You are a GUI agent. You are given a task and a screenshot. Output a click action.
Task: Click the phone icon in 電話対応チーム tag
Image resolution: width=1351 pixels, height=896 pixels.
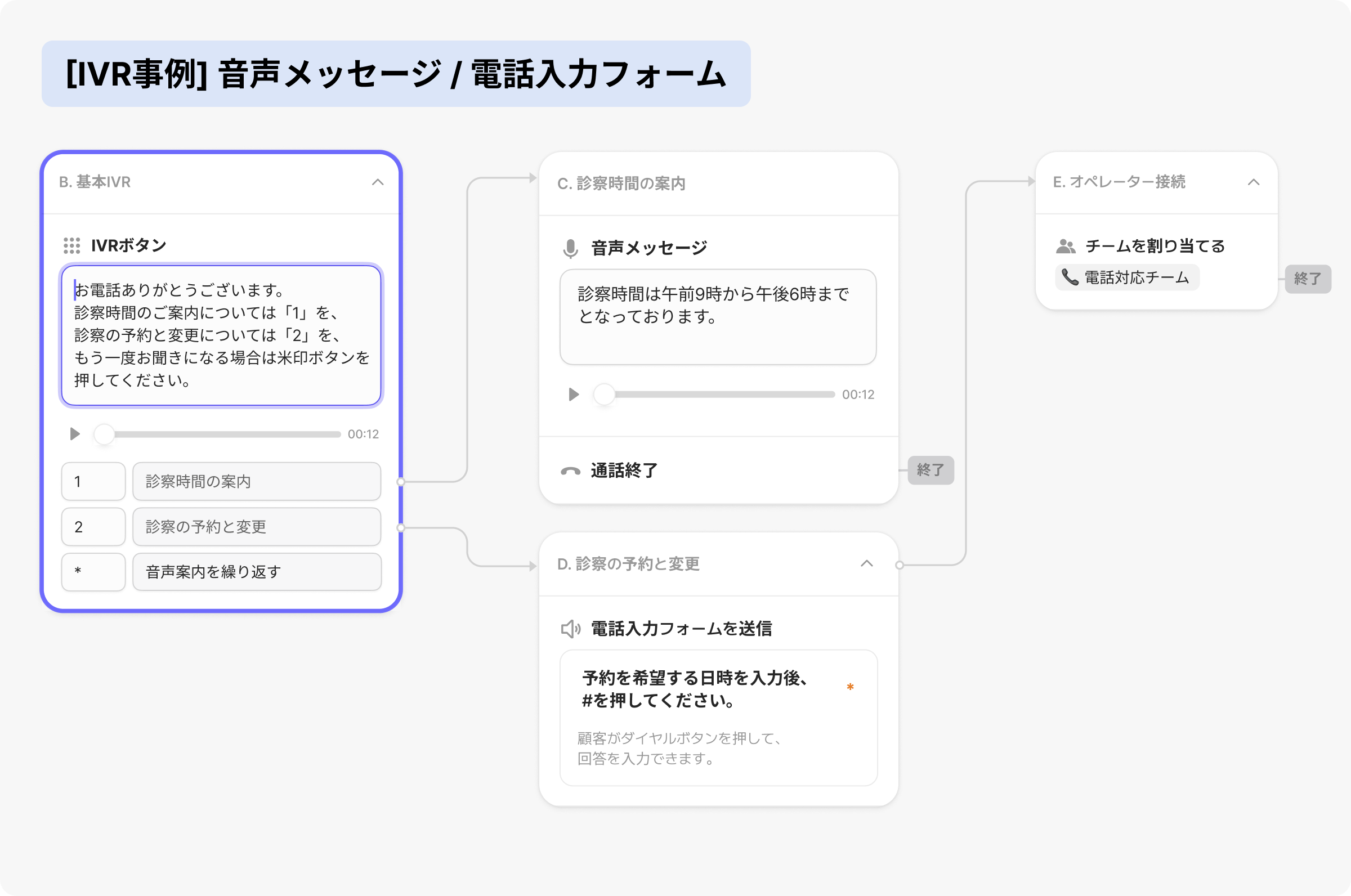(1070, 277)
